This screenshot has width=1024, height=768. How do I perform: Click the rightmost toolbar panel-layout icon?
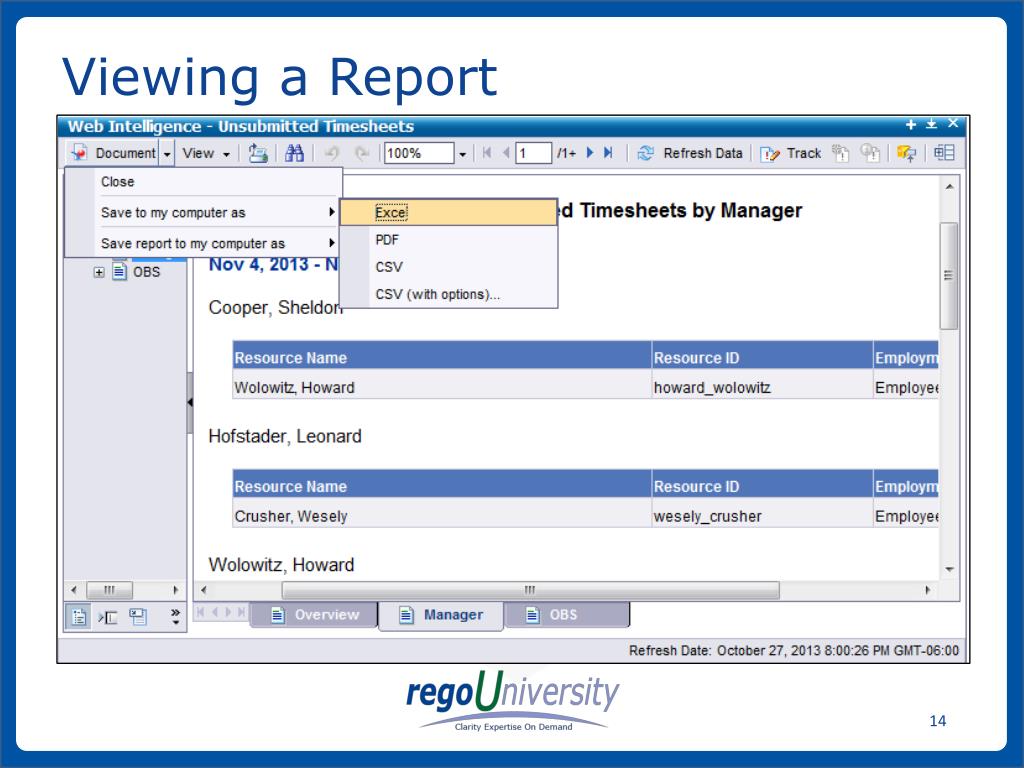pyautogui.click(x=944, y=153)
